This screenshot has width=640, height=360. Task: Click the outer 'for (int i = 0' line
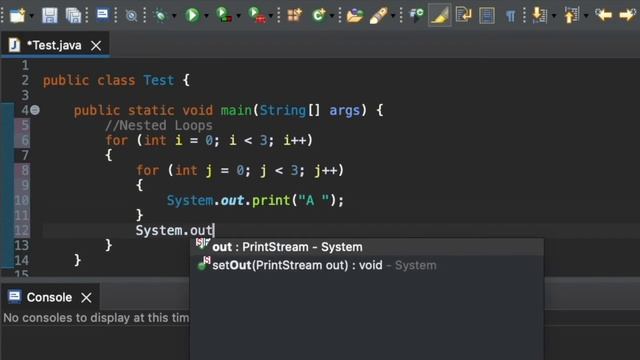coord(209,140)
